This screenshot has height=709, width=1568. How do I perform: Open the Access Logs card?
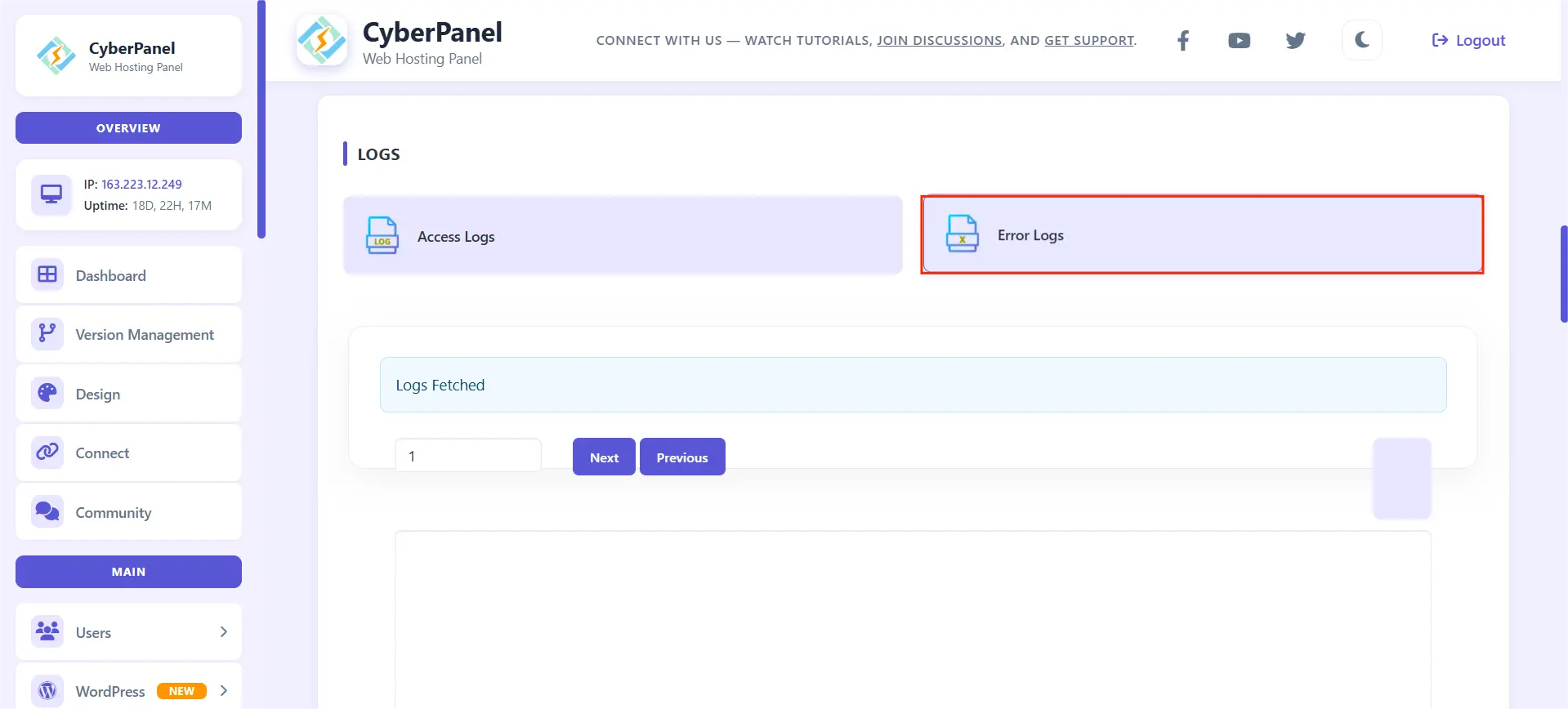(x=623, y=235)
